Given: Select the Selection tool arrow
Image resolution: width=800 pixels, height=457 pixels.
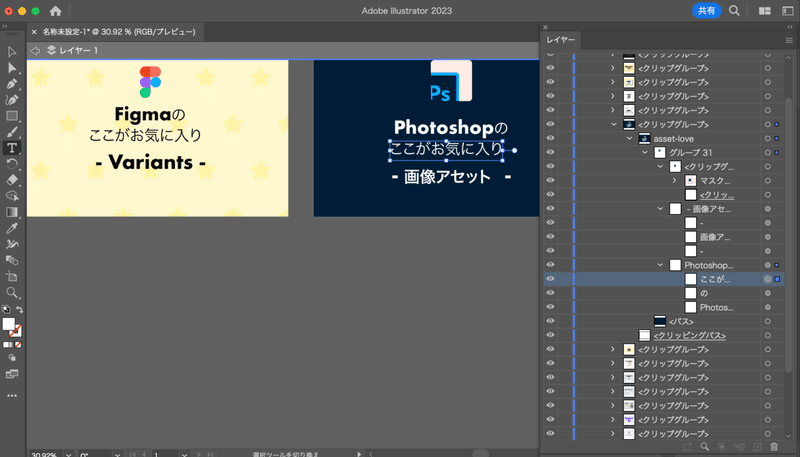Looking at the screenshot, I should pos(12,52).
